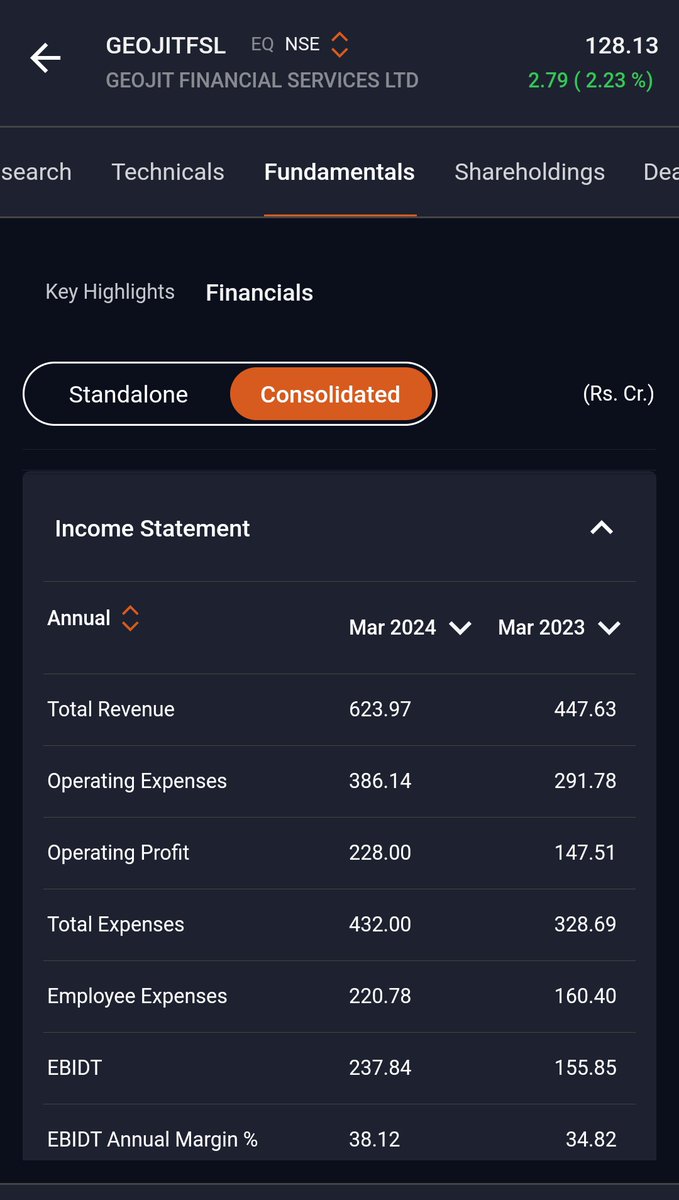Select the EBIDT row label

click(75, 1068)
